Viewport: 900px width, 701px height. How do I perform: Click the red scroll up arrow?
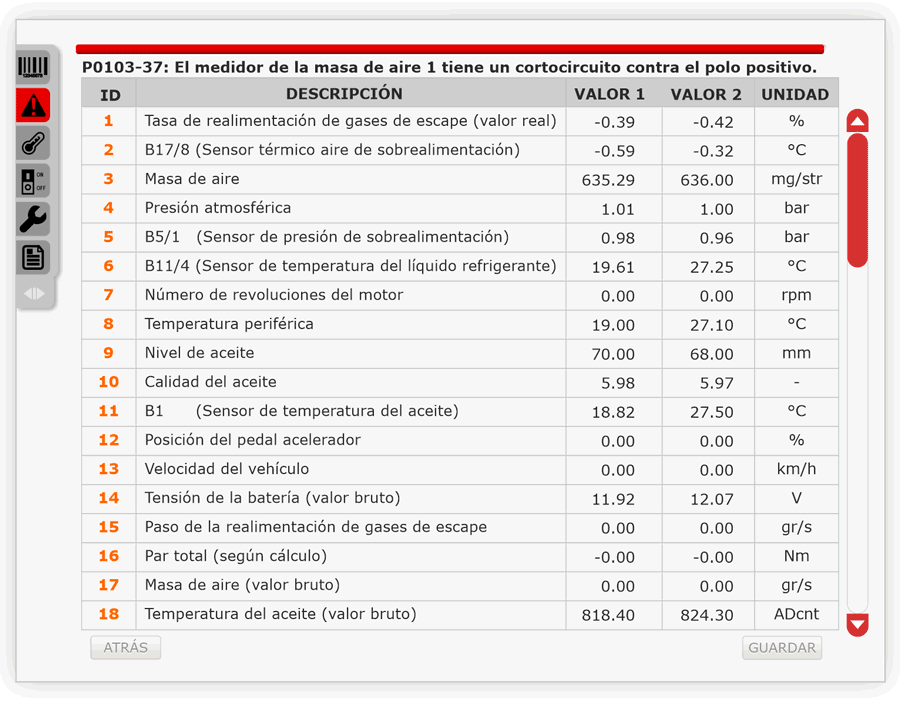(x=858, y=121)
